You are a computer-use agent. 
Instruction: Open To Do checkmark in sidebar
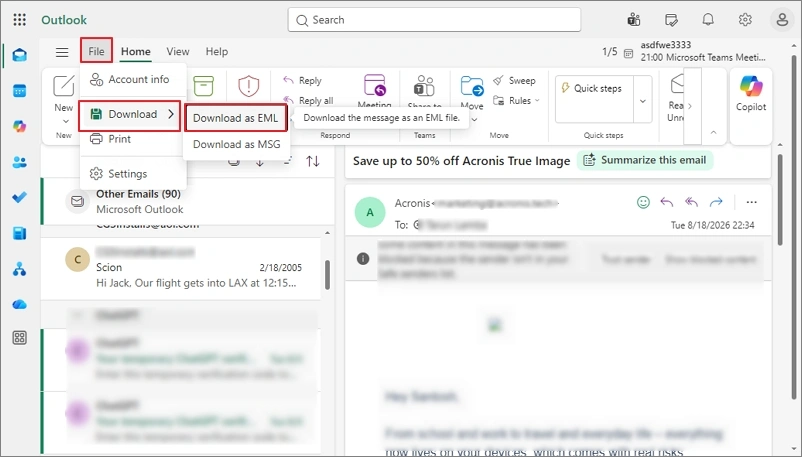point(19,198)
